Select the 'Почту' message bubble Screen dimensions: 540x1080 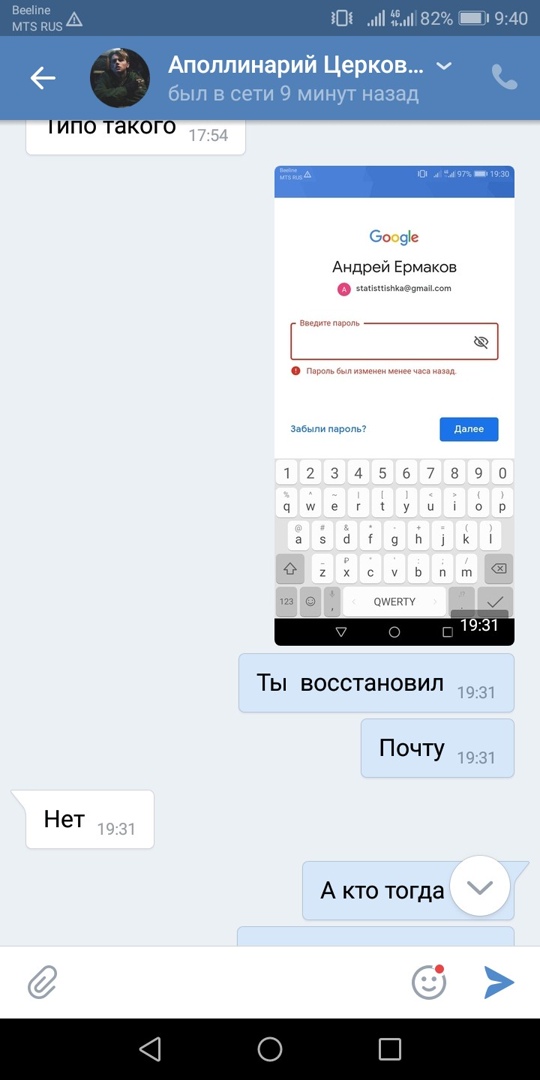437,749
